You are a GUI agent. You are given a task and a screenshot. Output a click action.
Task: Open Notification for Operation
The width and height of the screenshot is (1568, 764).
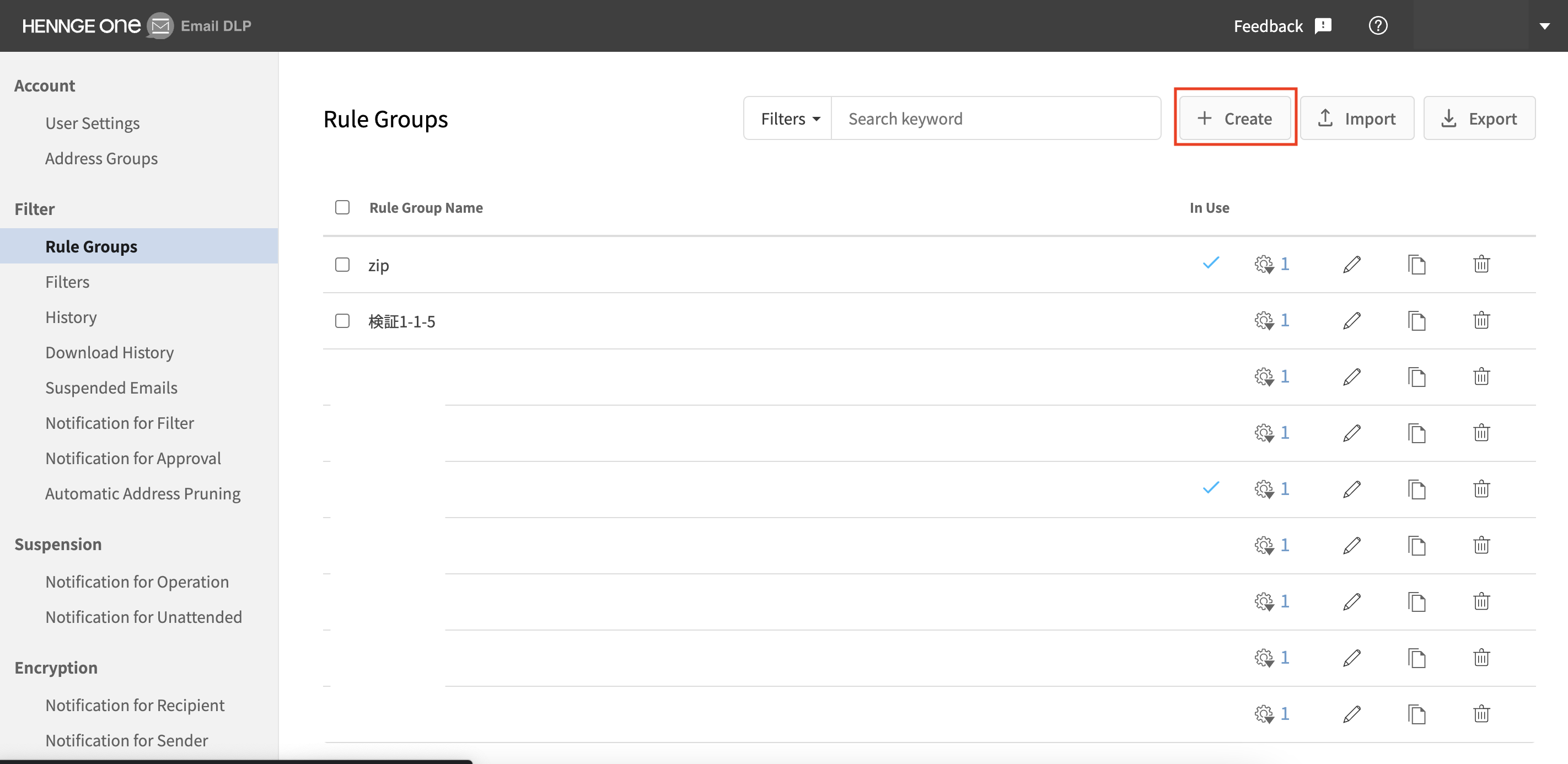(x=137, y=582)
